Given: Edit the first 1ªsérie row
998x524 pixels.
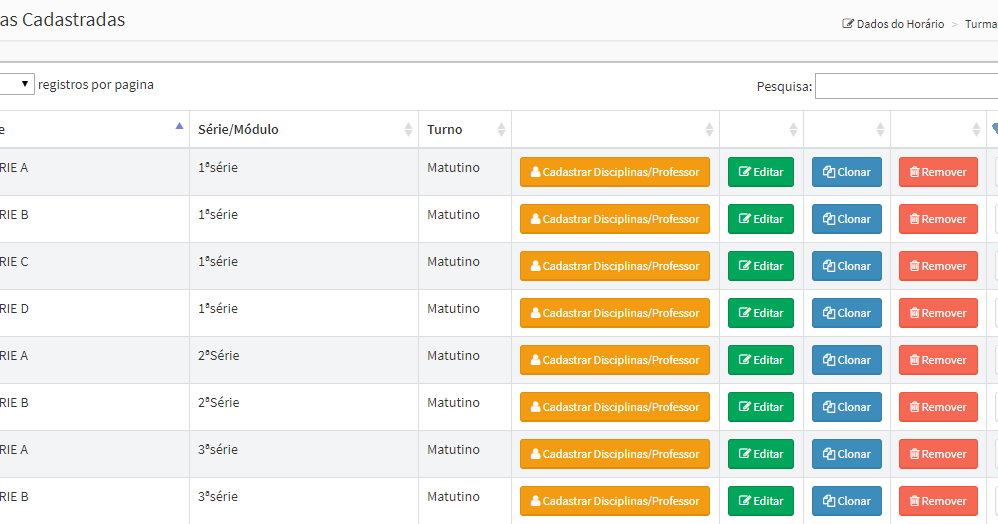Looking at the screenshot, I should (761, 172).
